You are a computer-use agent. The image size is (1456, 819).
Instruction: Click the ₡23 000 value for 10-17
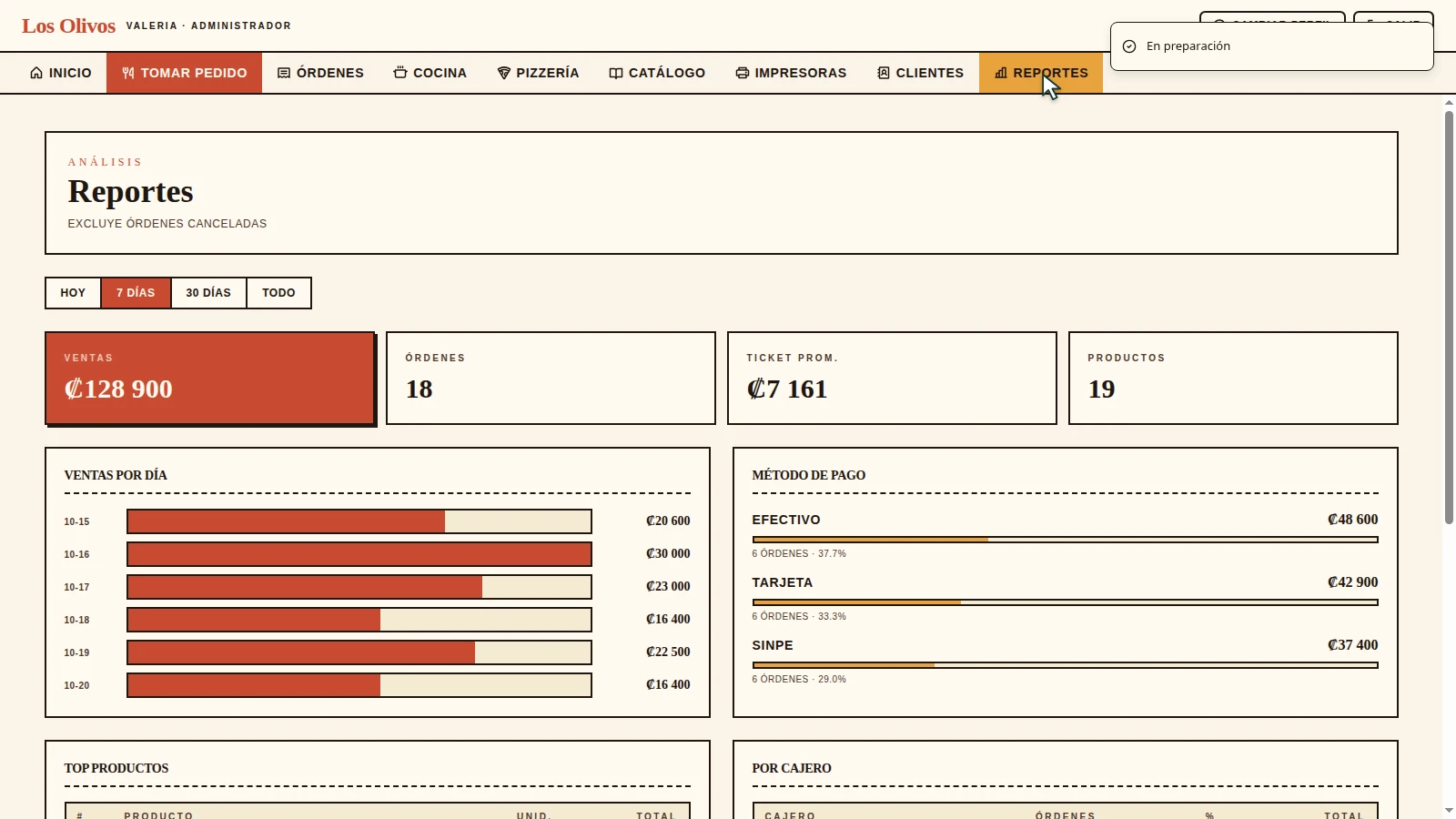[x=668, y=587]
